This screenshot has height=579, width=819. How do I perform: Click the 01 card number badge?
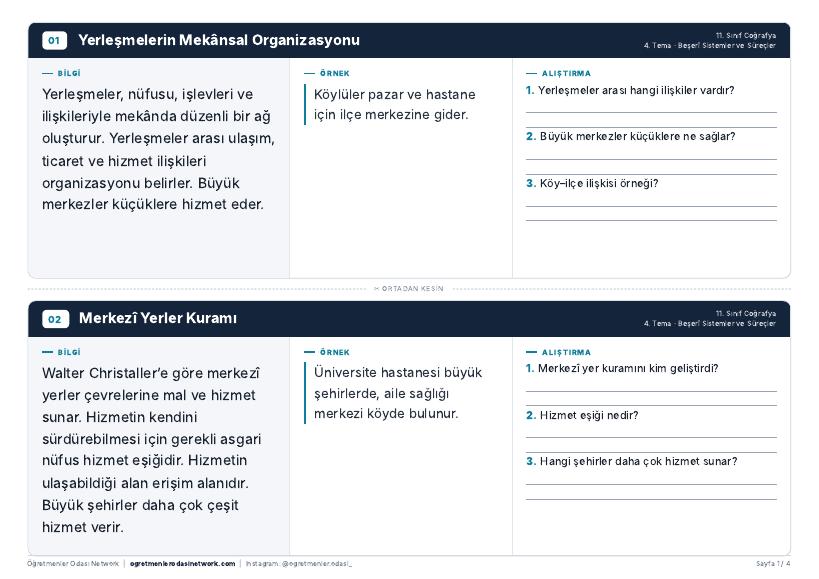click(x=54, y=40)
